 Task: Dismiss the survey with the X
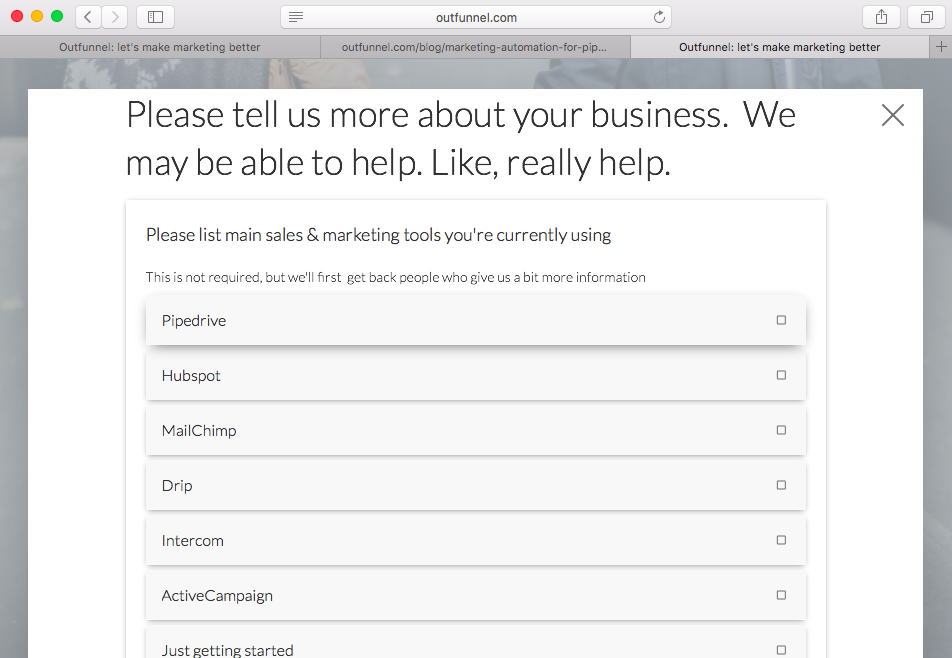(x=892, y=115)
